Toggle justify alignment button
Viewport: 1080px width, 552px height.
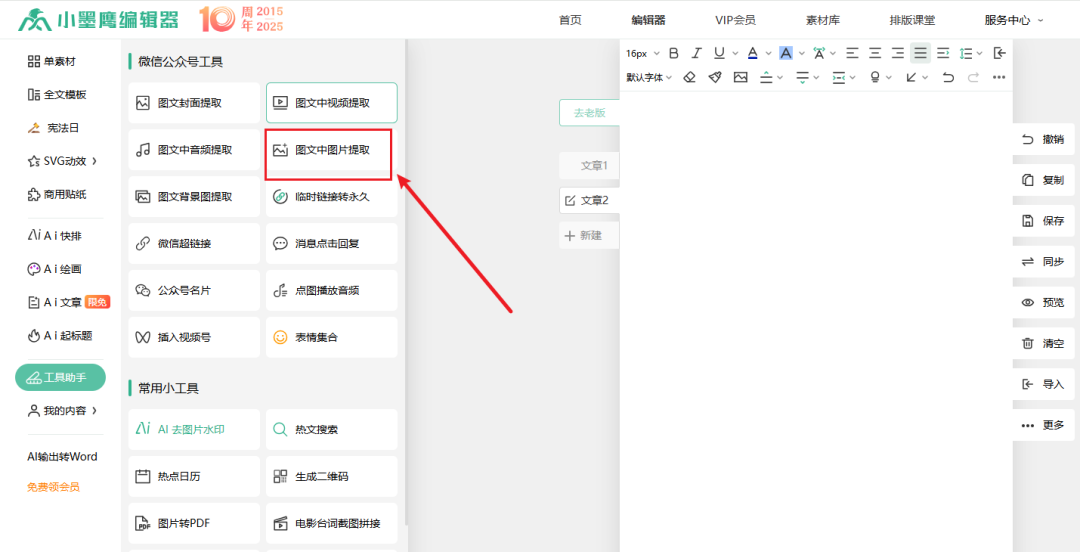920,53
